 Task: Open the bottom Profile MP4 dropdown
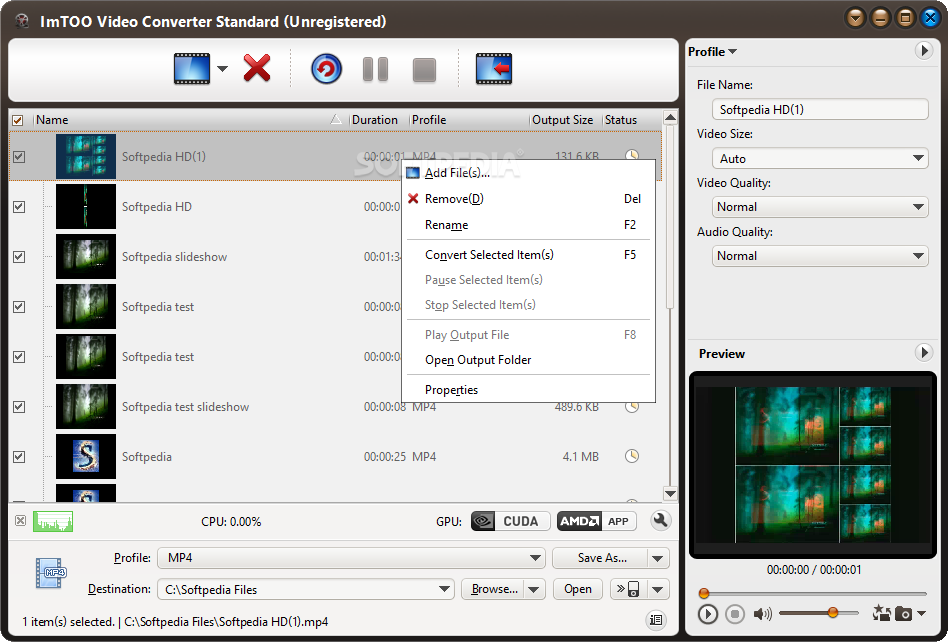(351, 558)
